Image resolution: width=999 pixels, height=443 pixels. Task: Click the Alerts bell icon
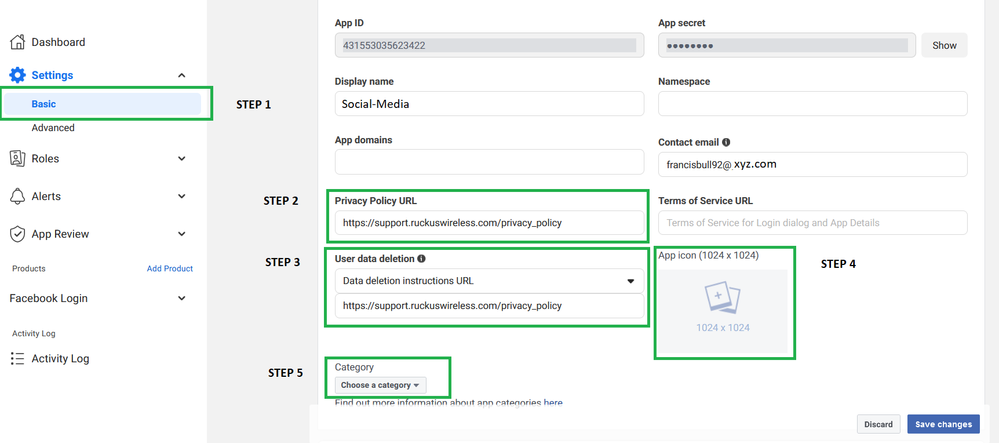click(17, 196)
